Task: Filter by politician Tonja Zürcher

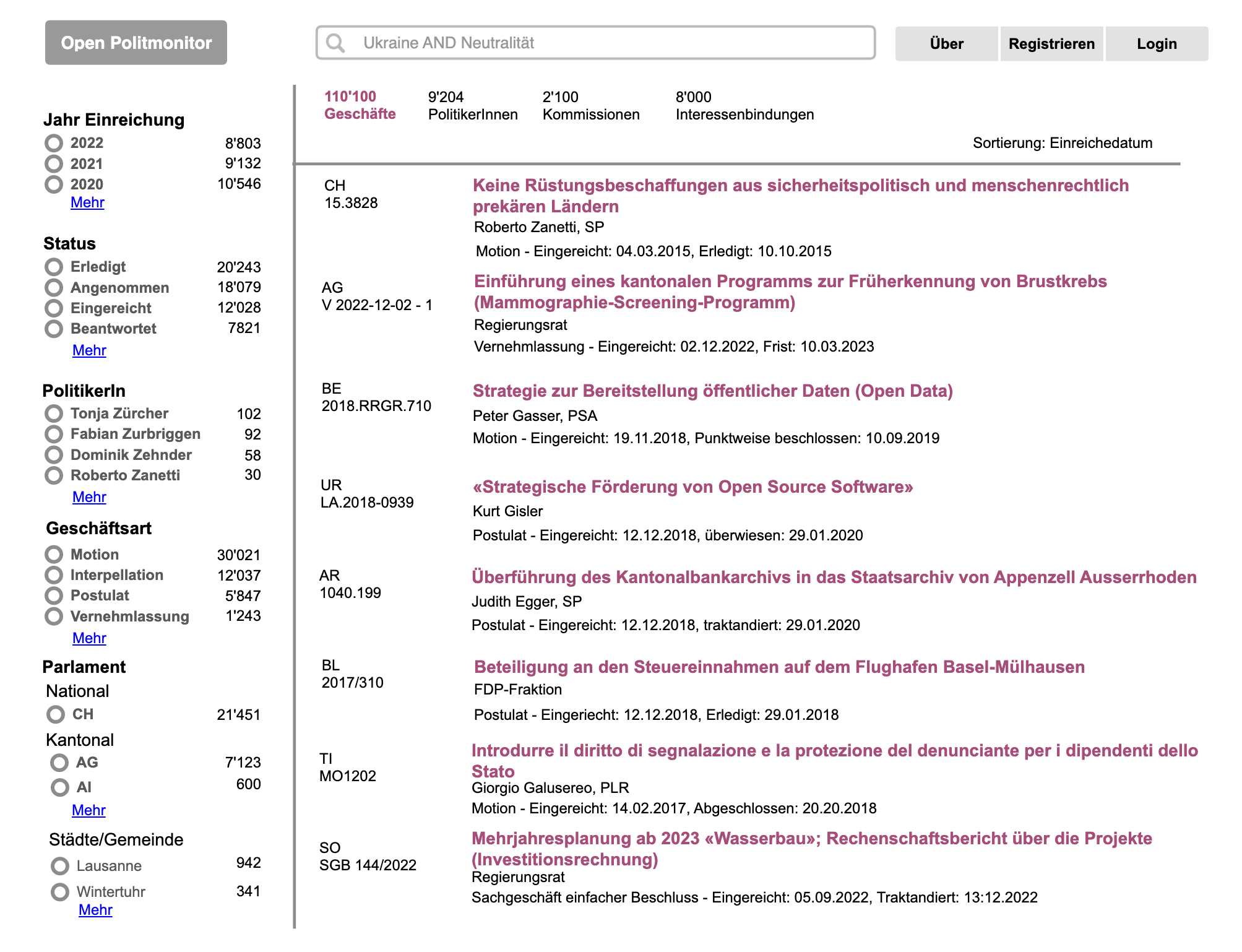Action: [x=54, y=413]
